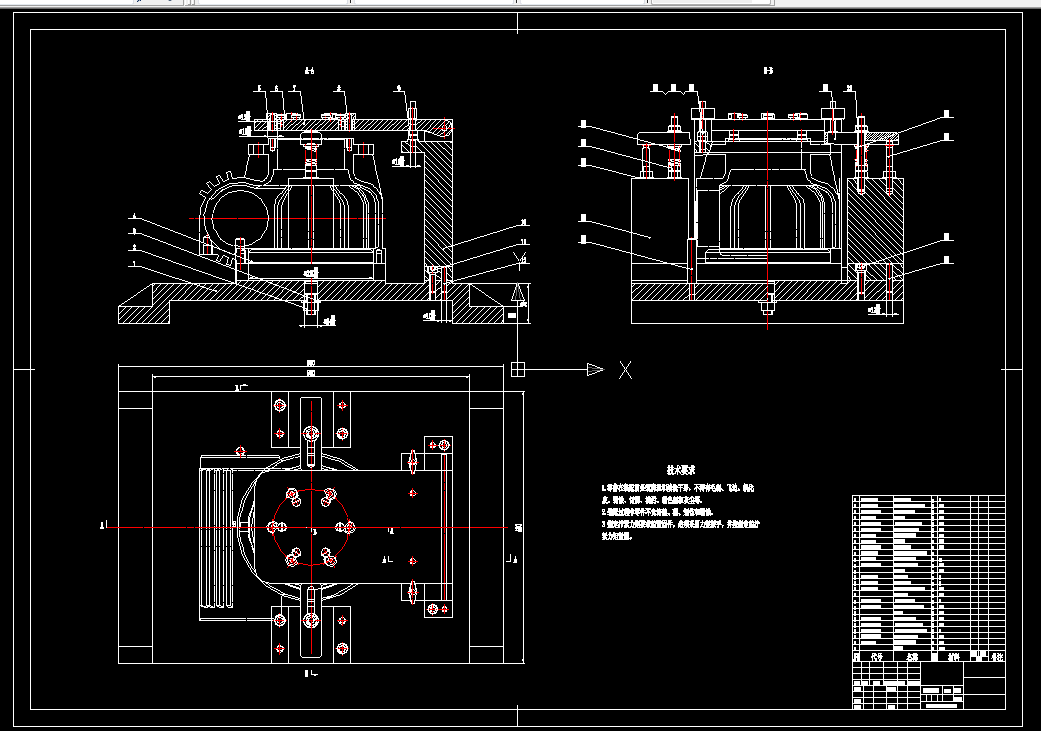This screenshot has width=1041, height=731.
Task: Click the X axis arrowhead of the UCS icon
Action: 596,370
